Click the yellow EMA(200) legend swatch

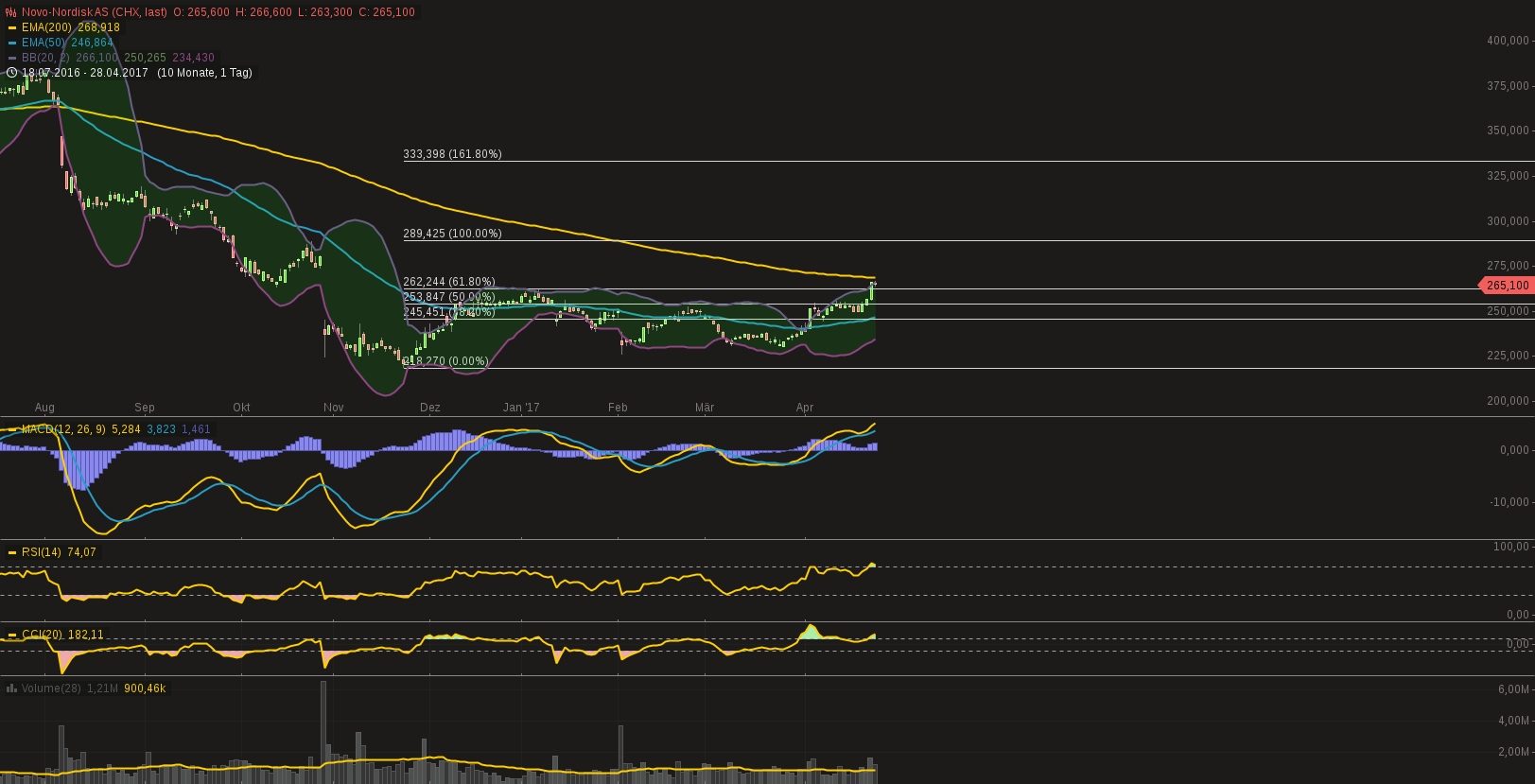tap(12, 27)
